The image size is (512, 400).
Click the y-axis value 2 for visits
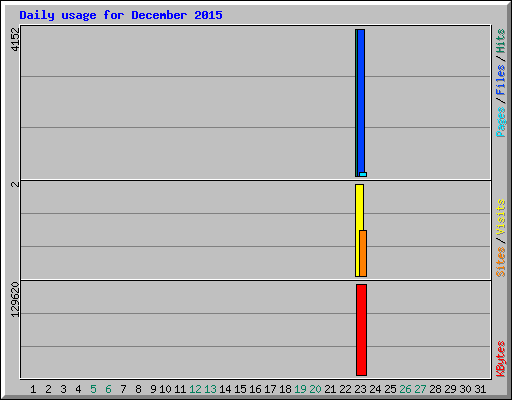point(15,184)
